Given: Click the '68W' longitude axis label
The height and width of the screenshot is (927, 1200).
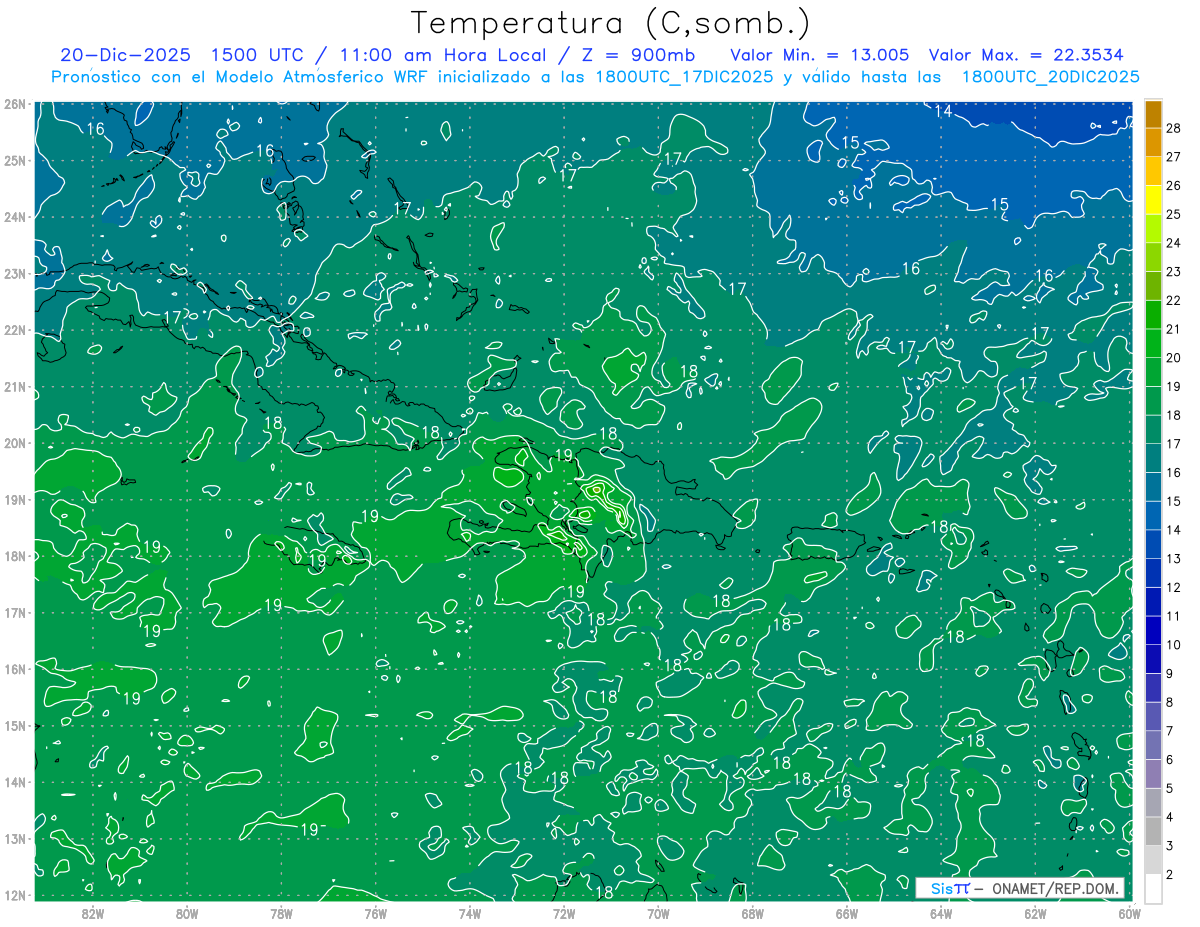Looking at the screenshot, I should pyautogui.click(x=752, y=913).
